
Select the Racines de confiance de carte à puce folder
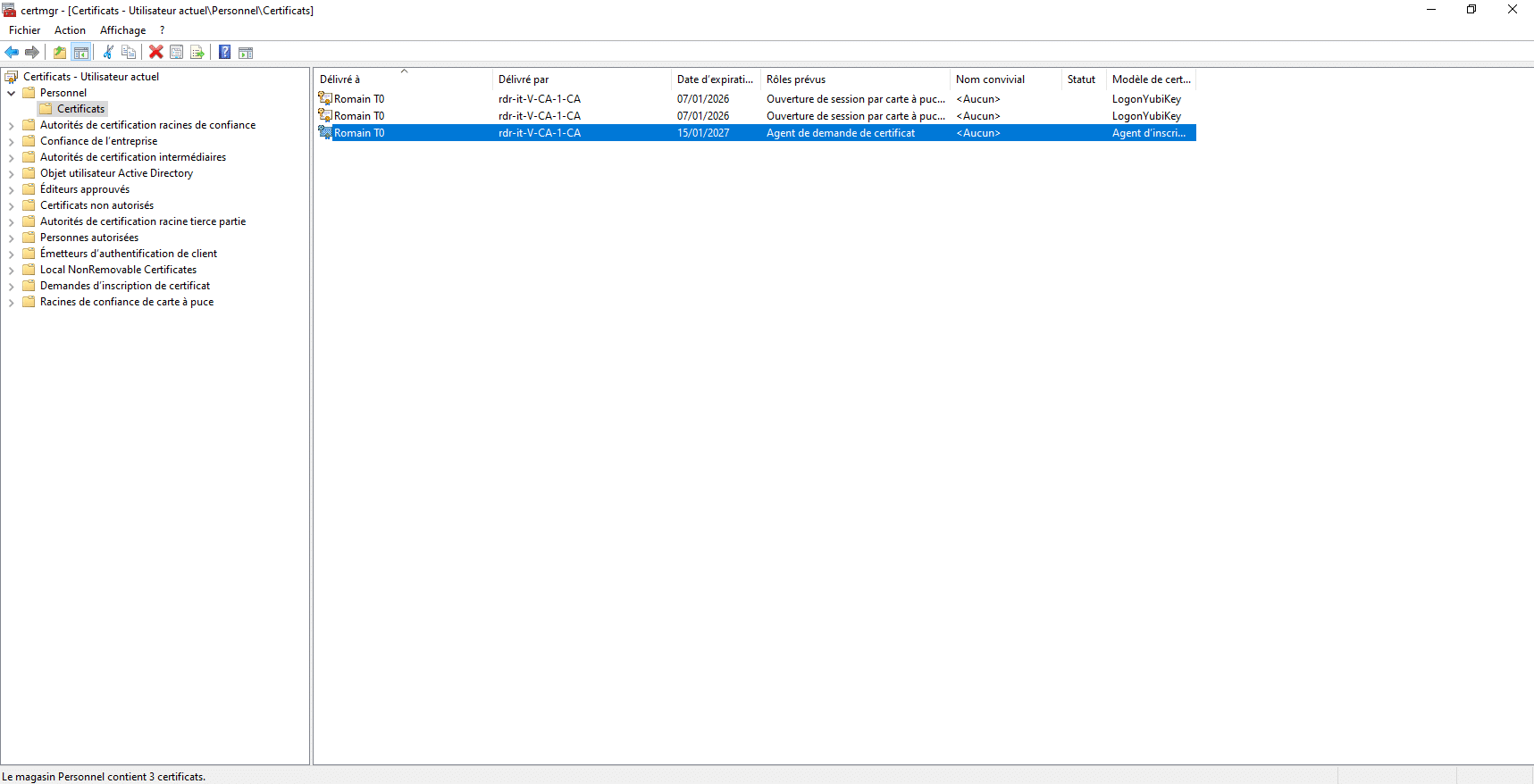[x=126, y=302]
